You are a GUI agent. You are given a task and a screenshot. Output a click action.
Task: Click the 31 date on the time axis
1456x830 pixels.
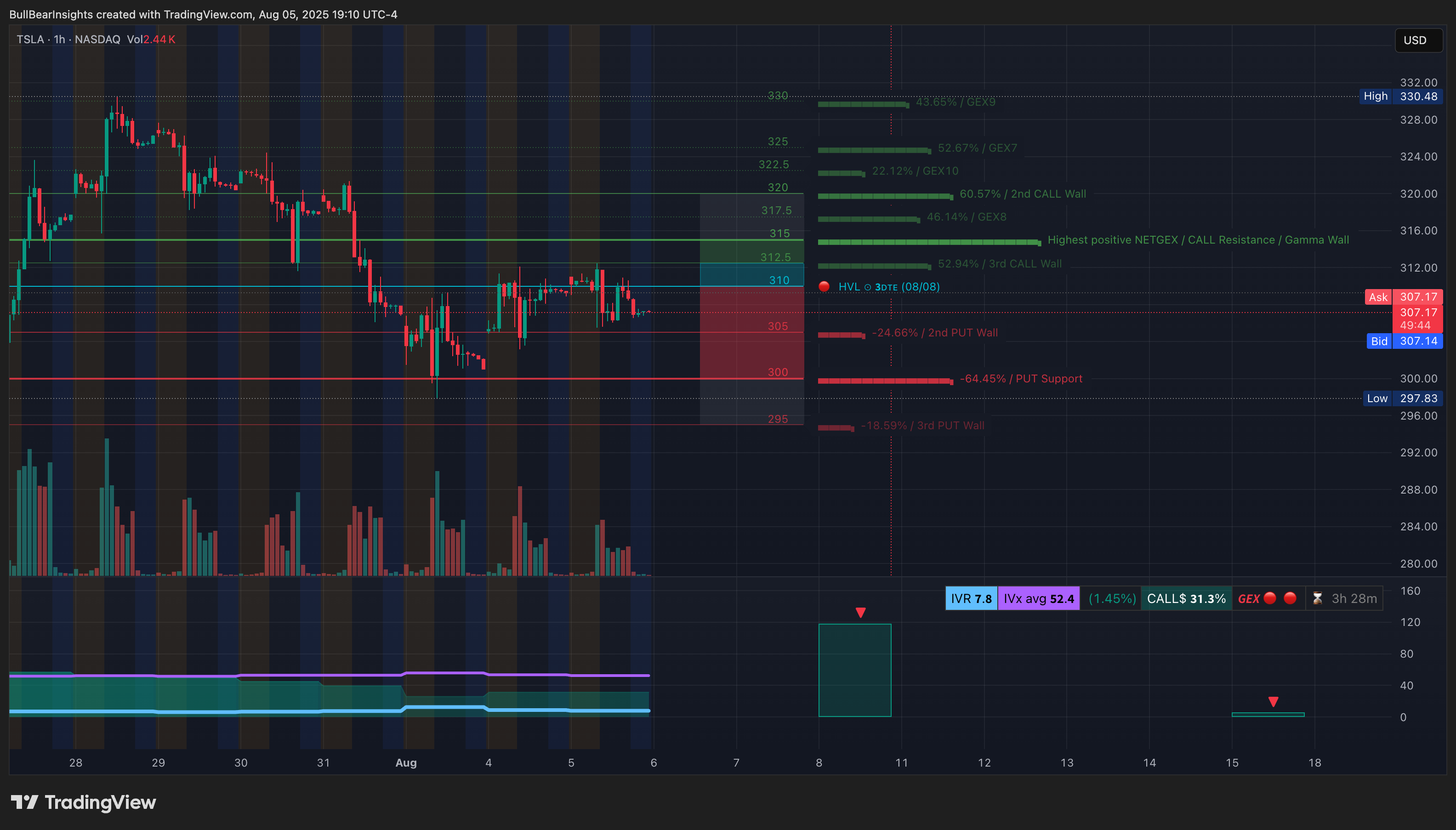pos(323,763)
